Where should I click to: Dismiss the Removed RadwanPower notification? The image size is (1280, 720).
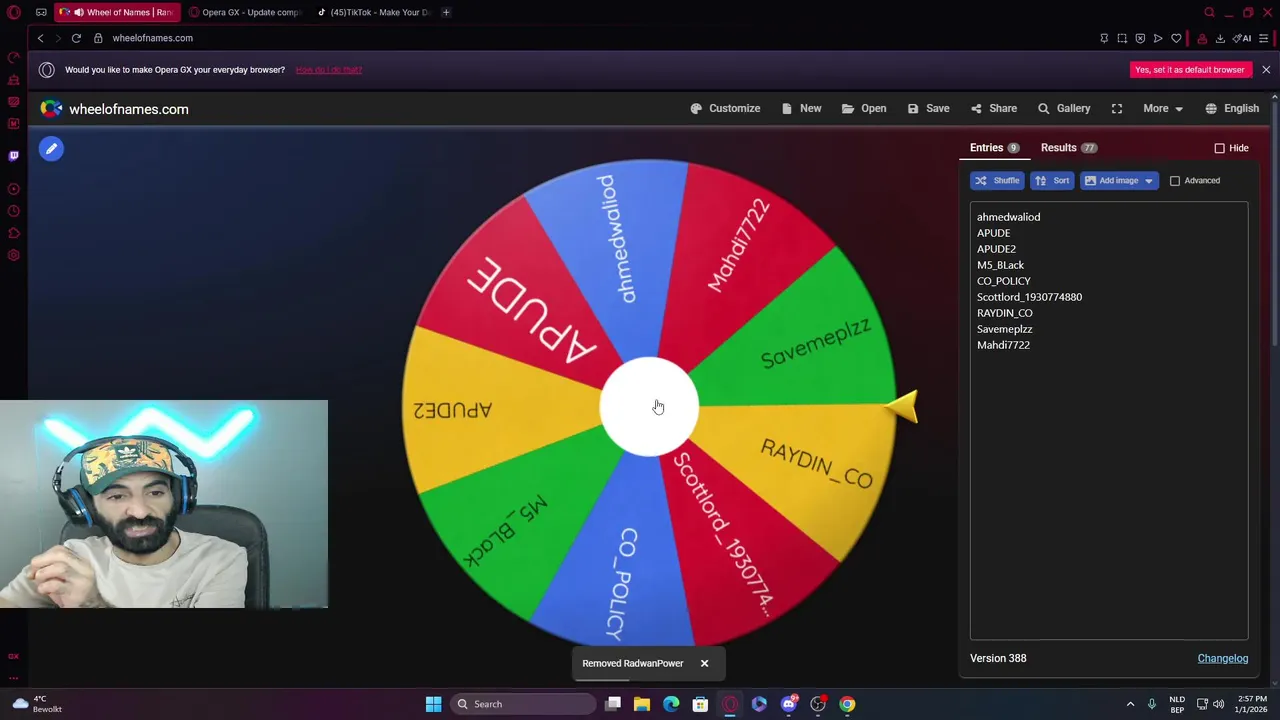(704, 663)
